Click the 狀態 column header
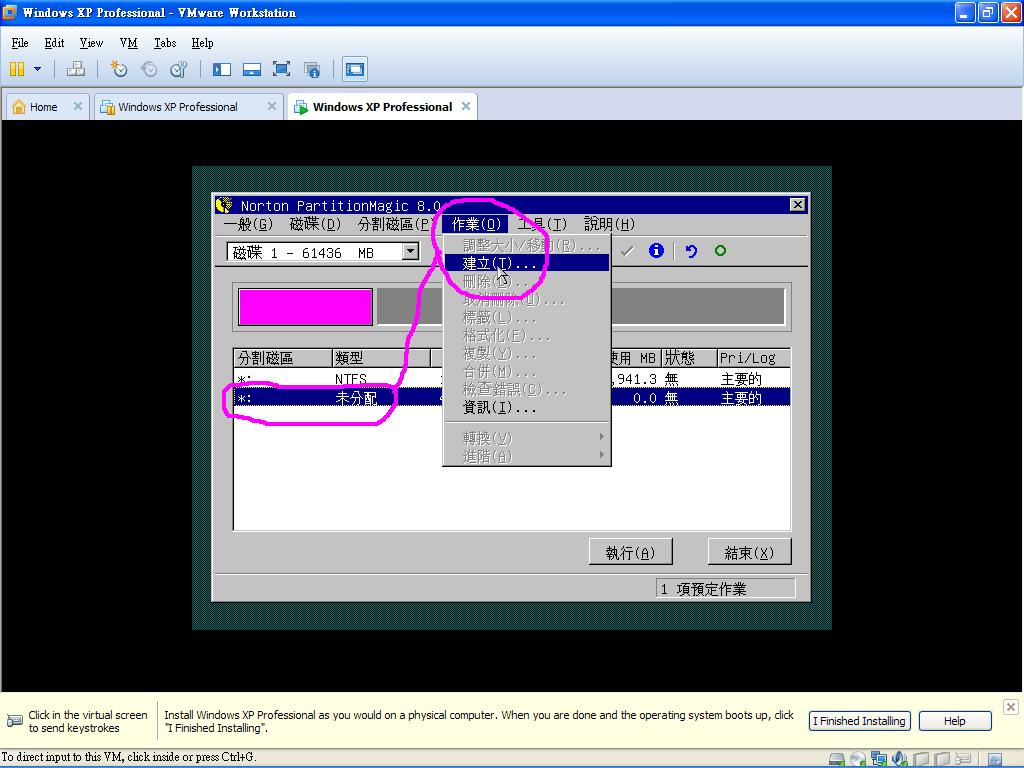This screenshot has height=768, width=1024. click(689, 358)
